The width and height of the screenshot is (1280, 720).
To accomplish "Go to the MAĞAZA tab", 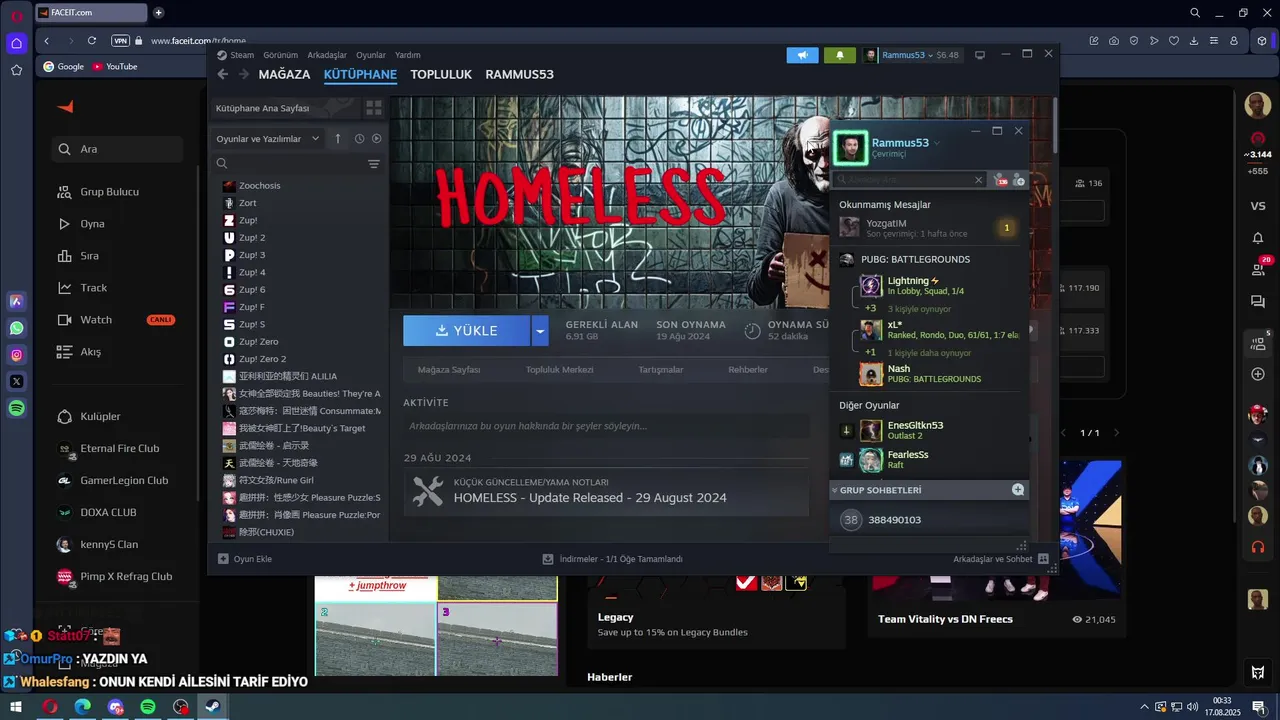I will (284, 75).
